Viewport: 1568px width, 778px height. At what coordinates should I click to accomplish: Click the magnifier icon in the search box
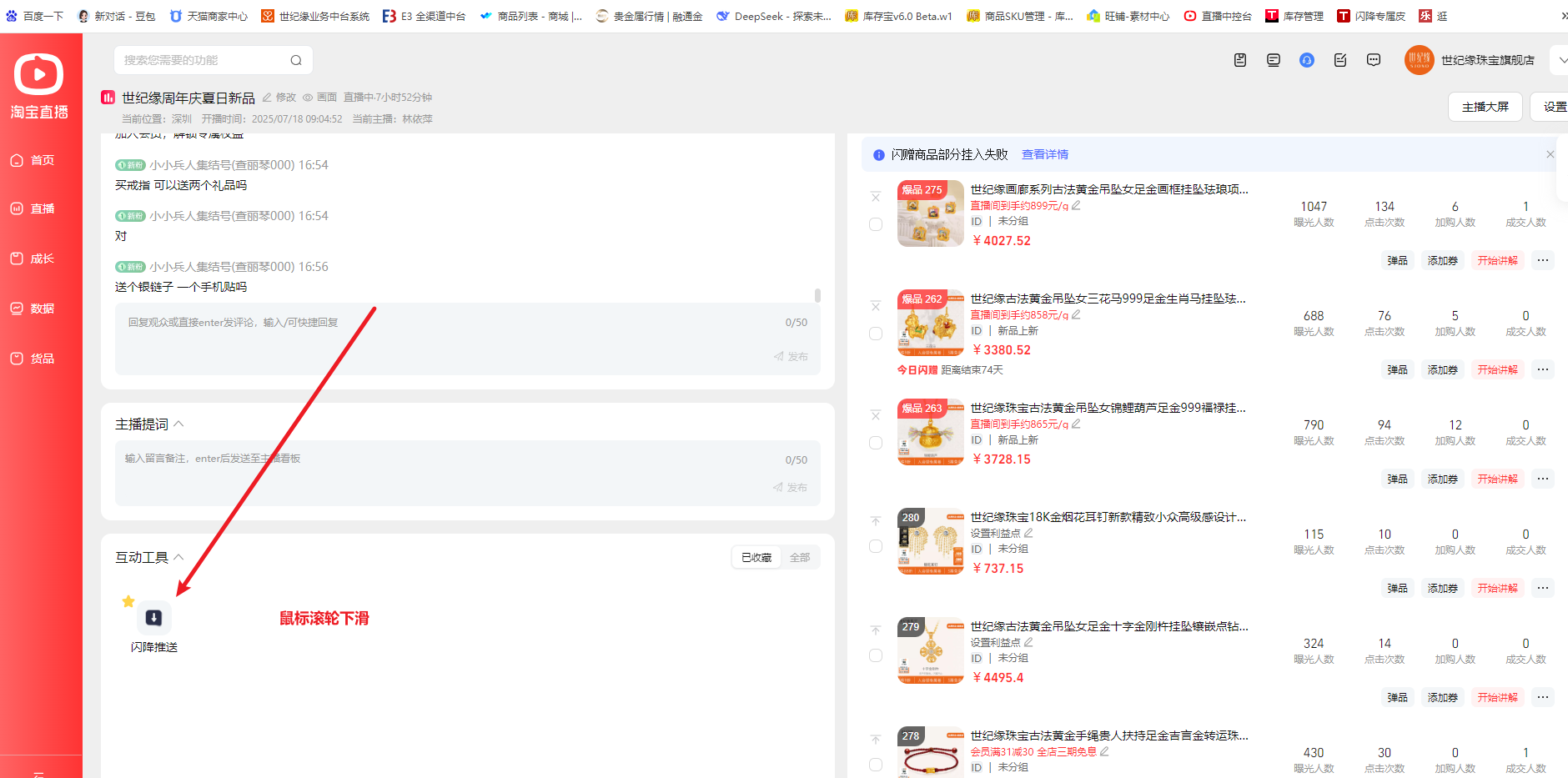point(296,60)
